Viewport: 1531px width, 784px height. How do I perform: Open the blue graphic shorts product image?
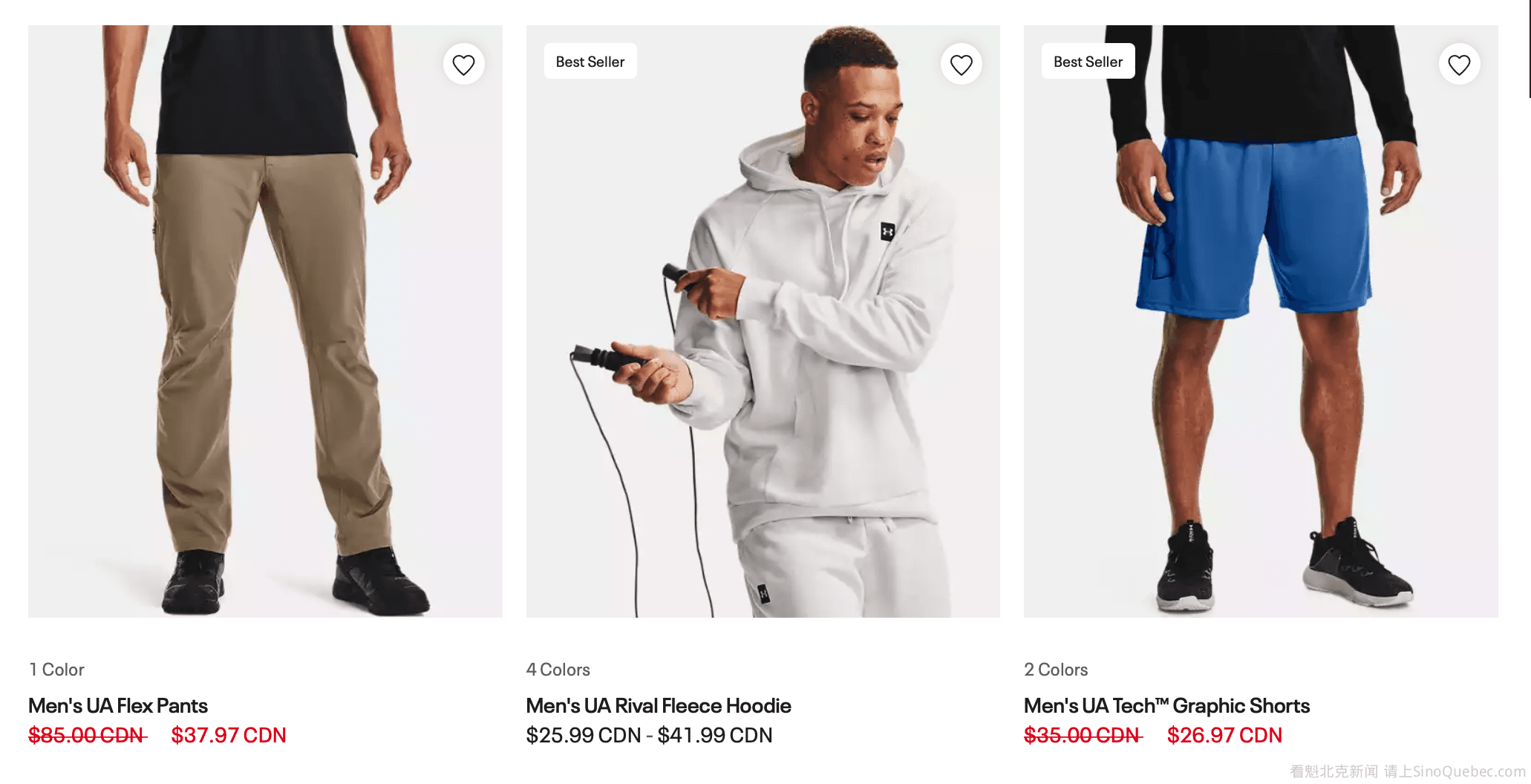[1260, 334]
